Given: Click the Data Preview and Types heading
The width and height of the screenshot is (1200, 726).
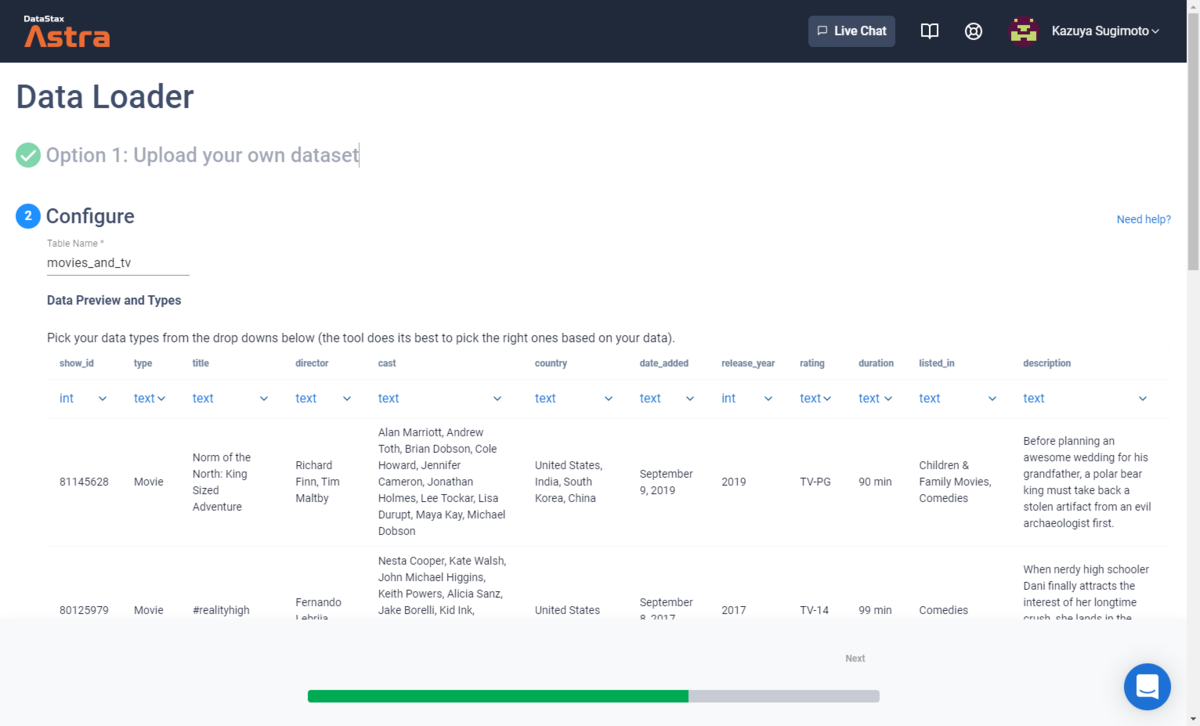Looking at the screenshot, I should pyautogui.click(x=114, y=300).
